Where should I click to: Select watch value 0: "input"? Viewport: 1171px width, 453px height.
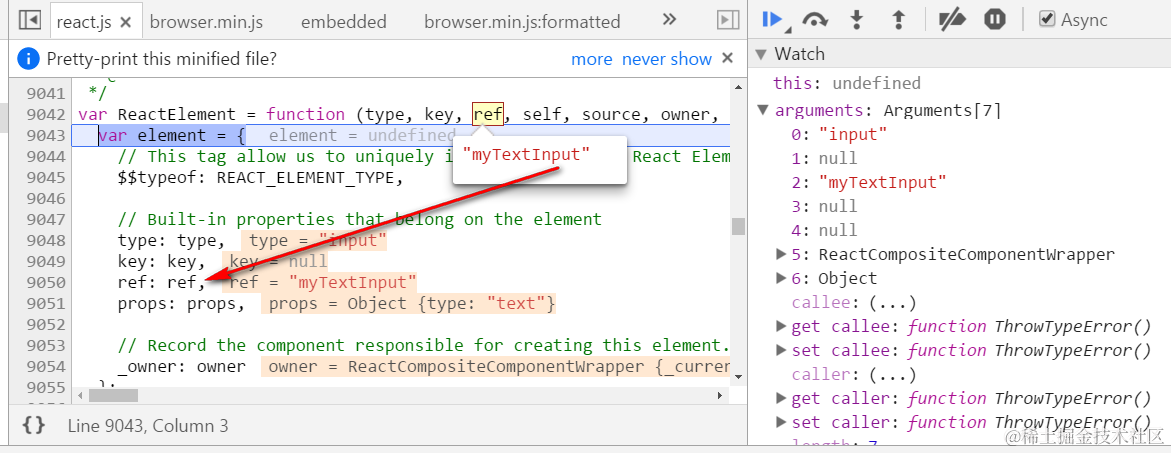pos(839,134)
